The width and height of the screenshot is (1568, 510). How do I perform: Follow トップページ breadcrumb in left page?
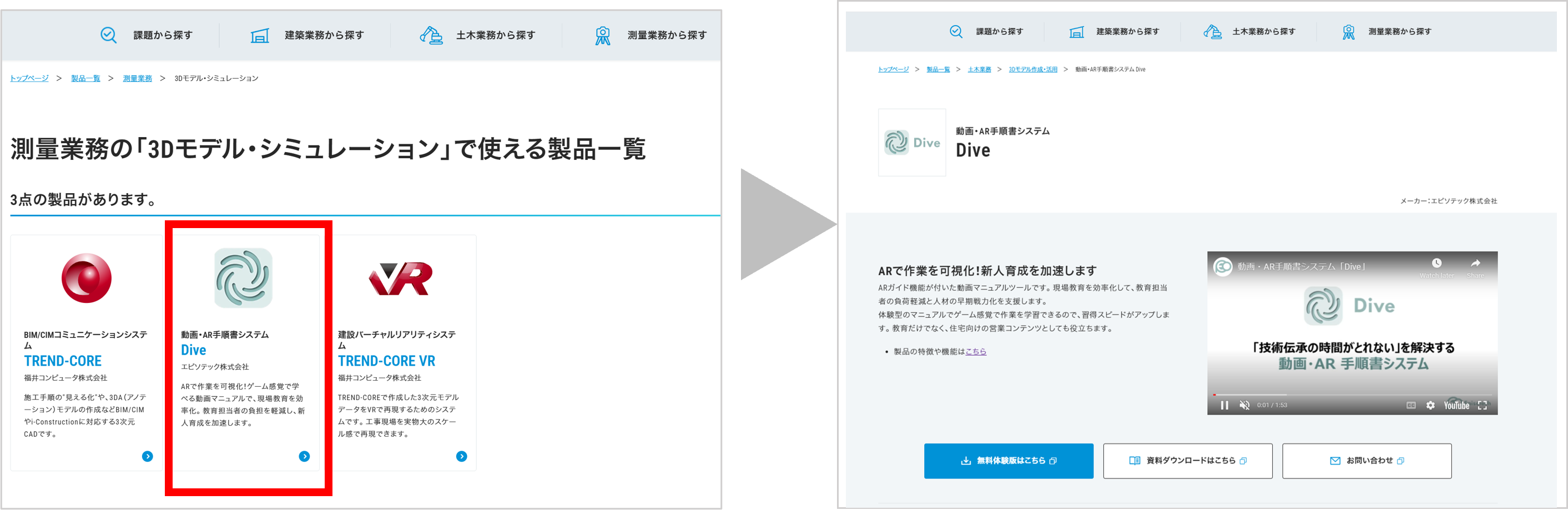pos(29,78)
